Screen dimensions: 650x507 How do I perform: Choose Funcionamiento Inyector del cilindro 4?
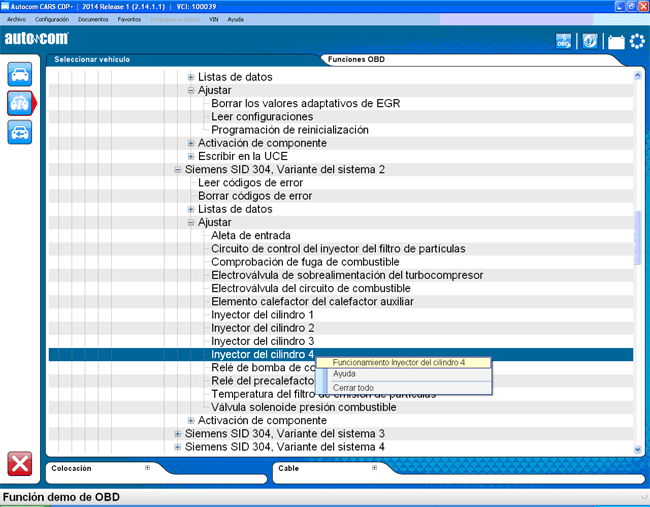click(404, 362)
